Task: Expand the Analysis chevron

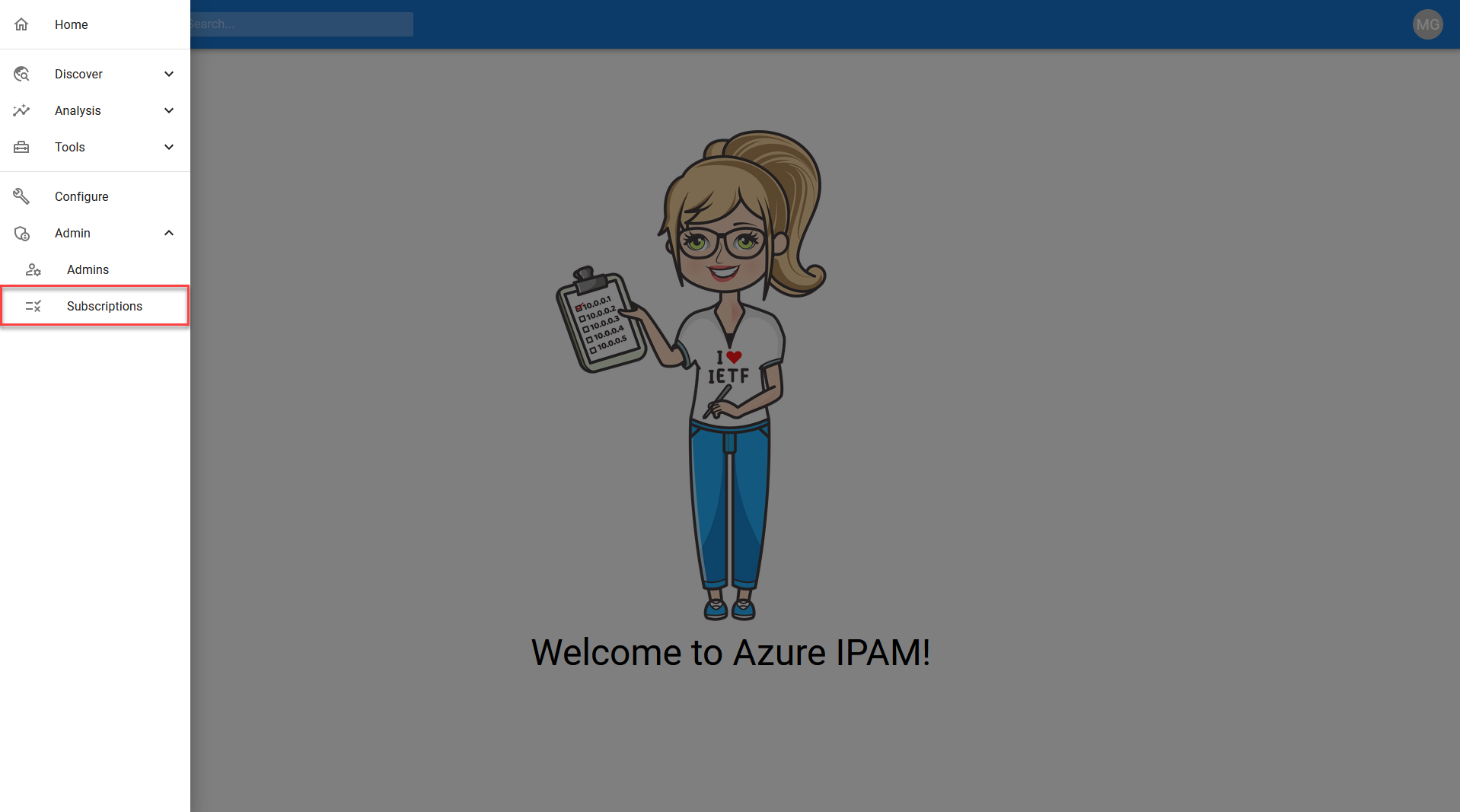Action: click(169, 110)
